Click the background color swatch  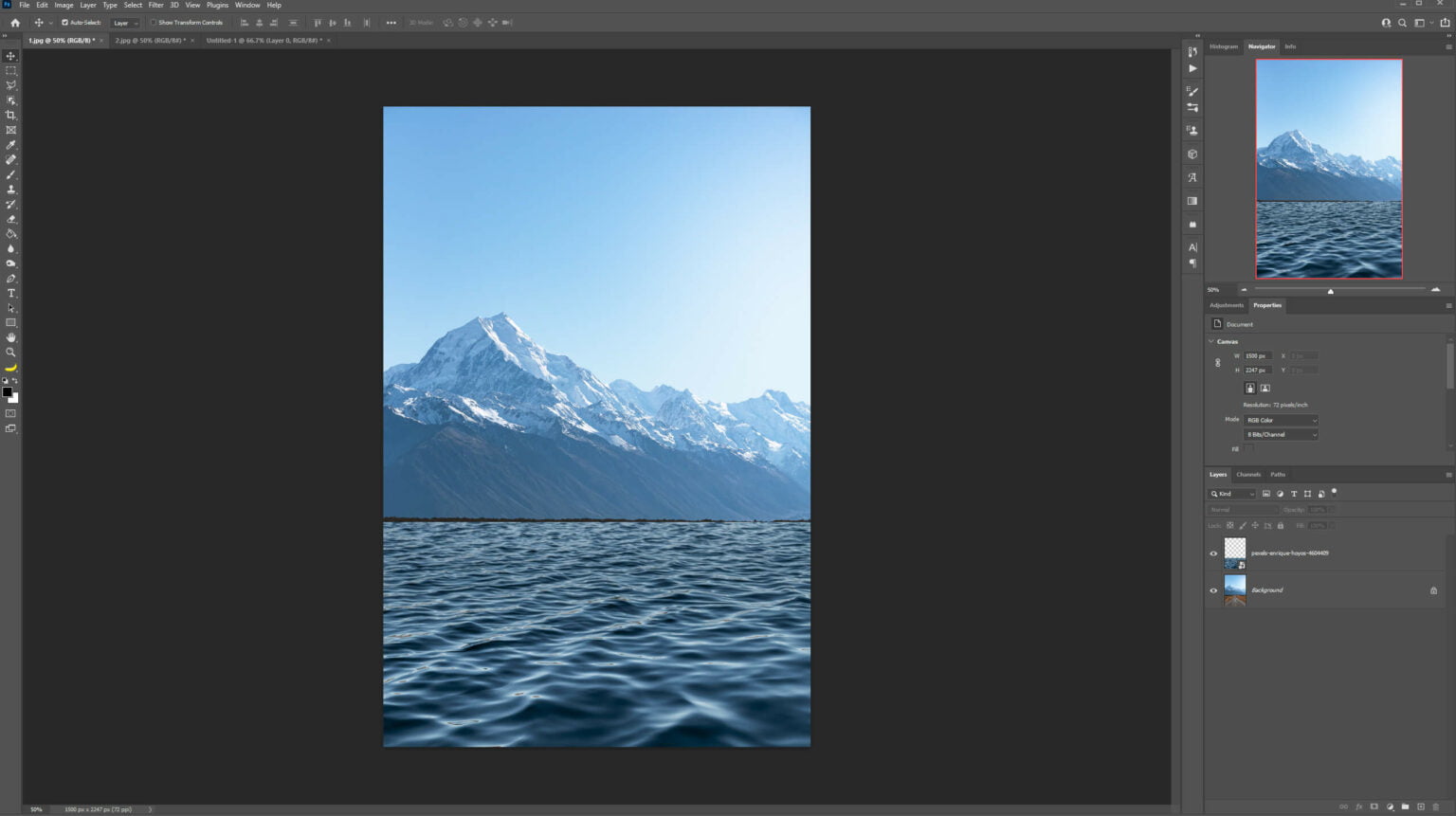tap(14, 399)
